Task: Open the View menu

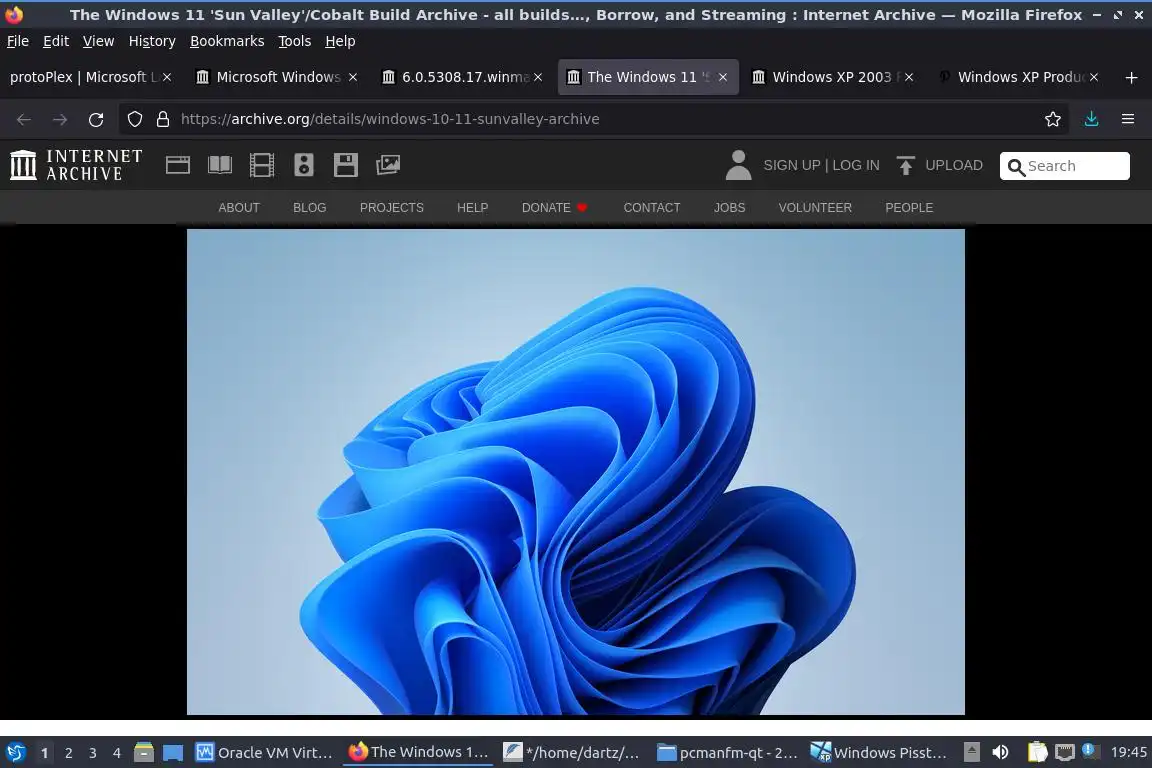Action: 98,41
